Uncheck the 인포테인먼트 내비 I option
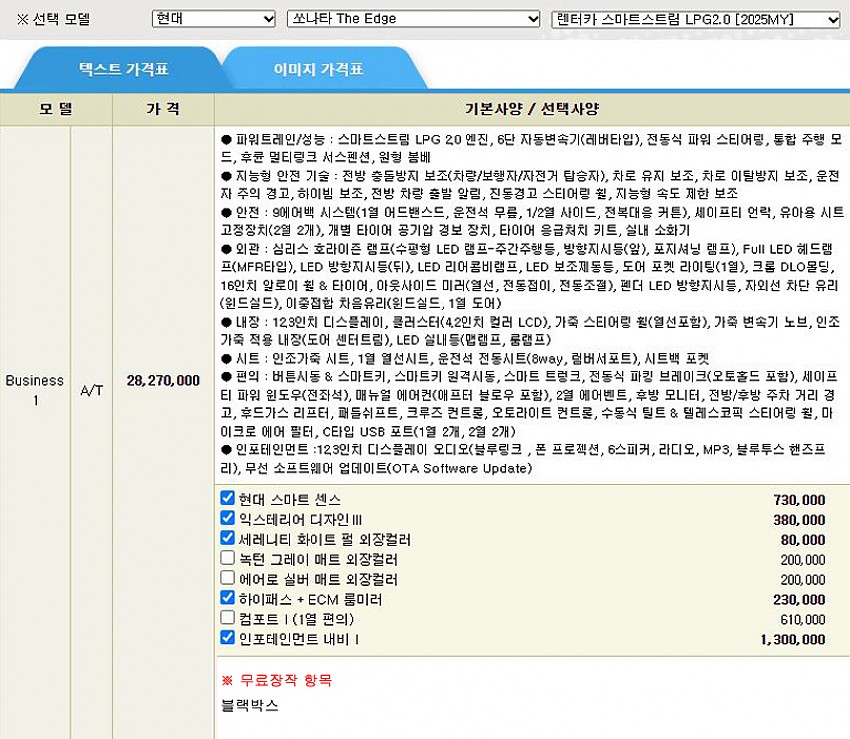 [x=227, y=639]
